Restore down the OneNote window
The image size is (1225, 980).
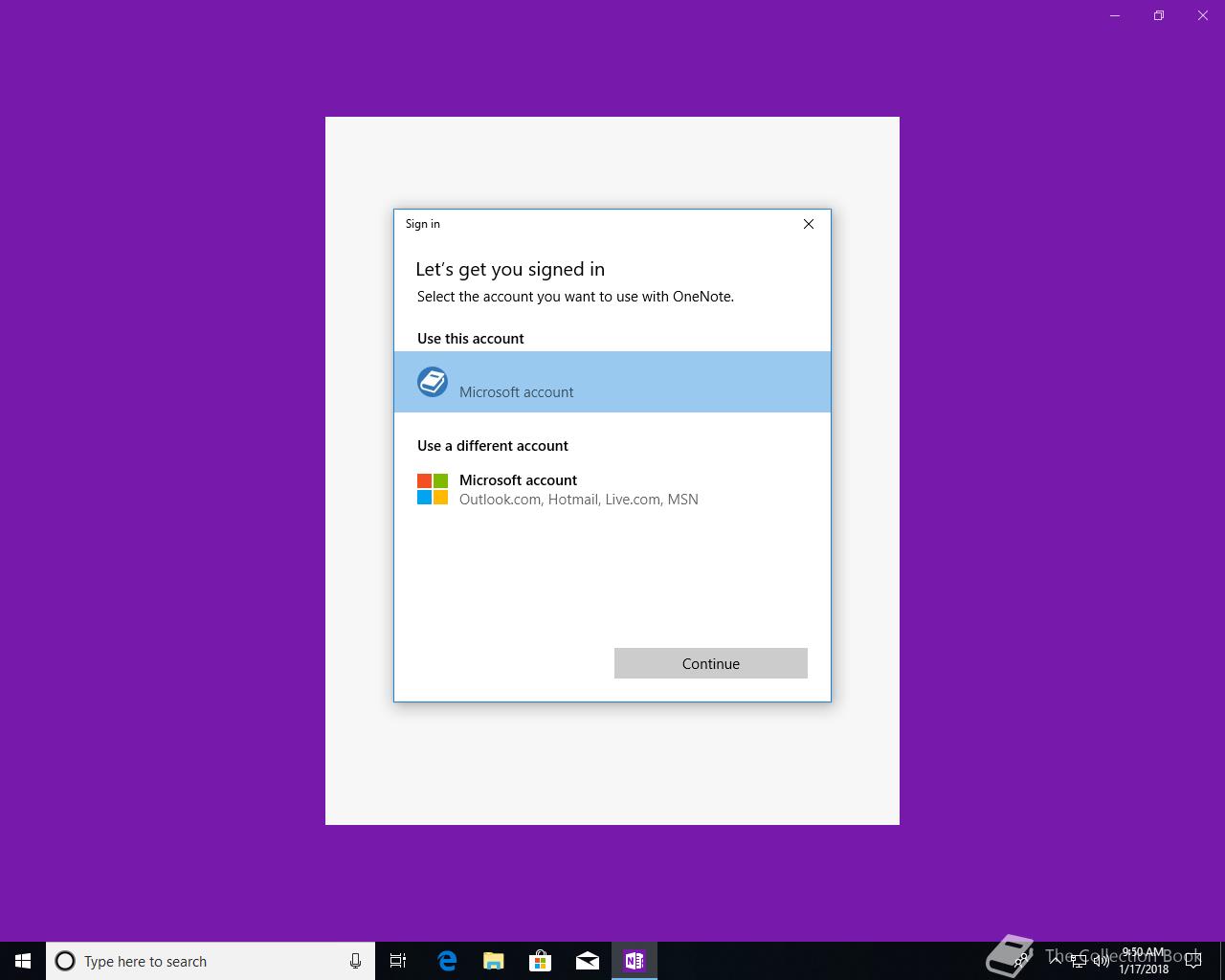pyautogui.click(x=1159, y=15)
